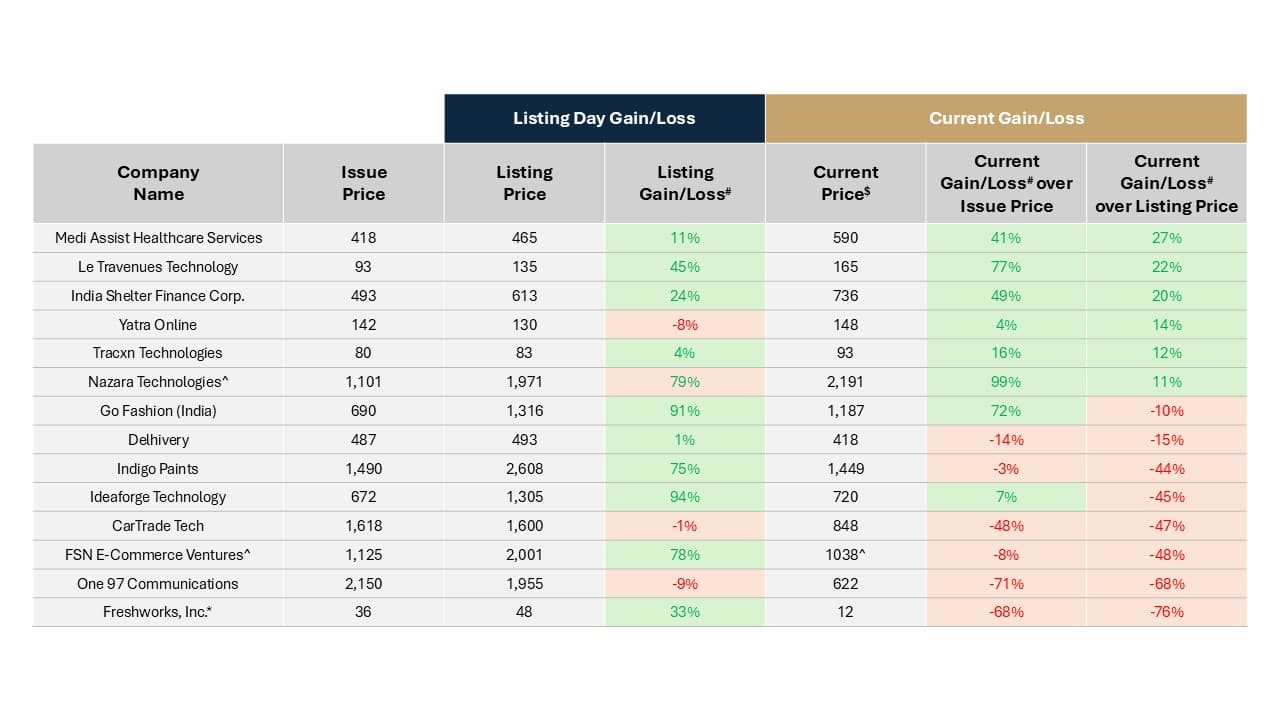Click the Le Travenues Technology row name
Image resolution: width=1280 pixels, height=720 pixels.
(158, 267)
